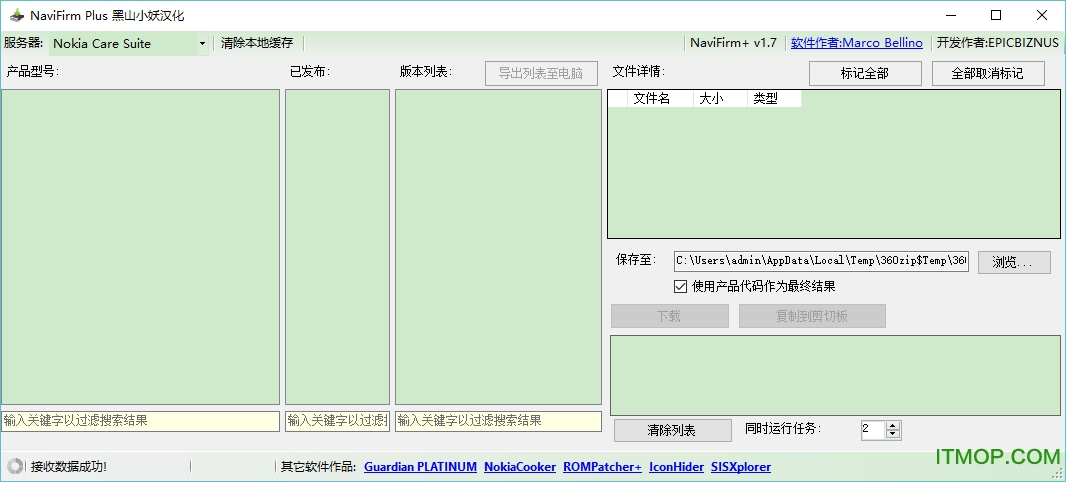This screenshot has width=1066, height=482.
Task: Focus the 已发布 keyword filter field
Action: [x=337, y=421]
